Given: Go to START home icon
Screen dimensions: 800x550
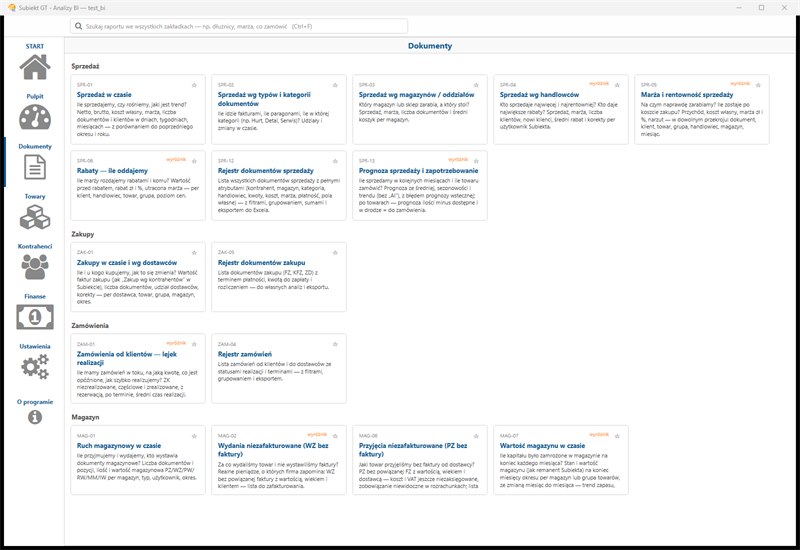Looking at the screenshot, I should (x=35, y=67).
